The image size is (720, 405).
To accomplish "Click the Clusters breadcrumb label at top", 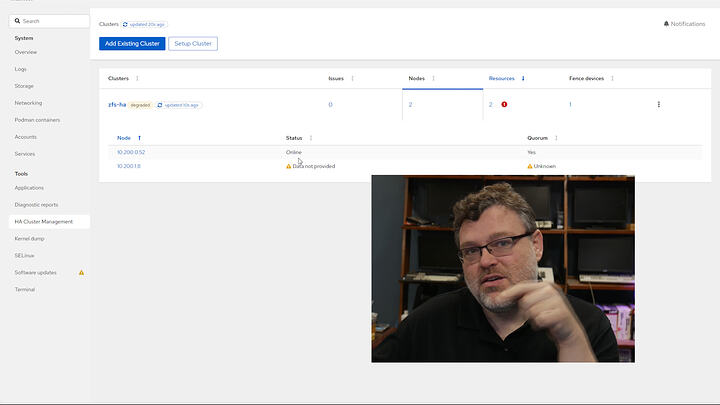I will click(x=109, y=24).
